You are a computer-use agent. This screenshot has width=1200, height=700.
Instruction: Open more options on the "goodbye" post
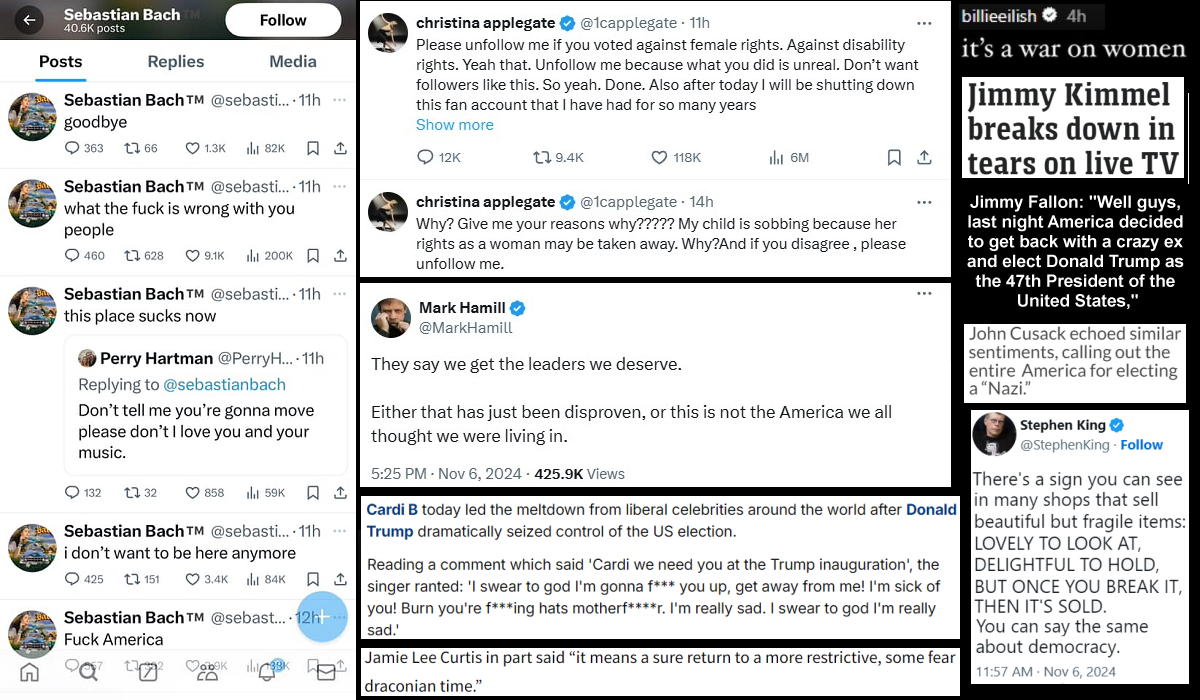[340, 101]
